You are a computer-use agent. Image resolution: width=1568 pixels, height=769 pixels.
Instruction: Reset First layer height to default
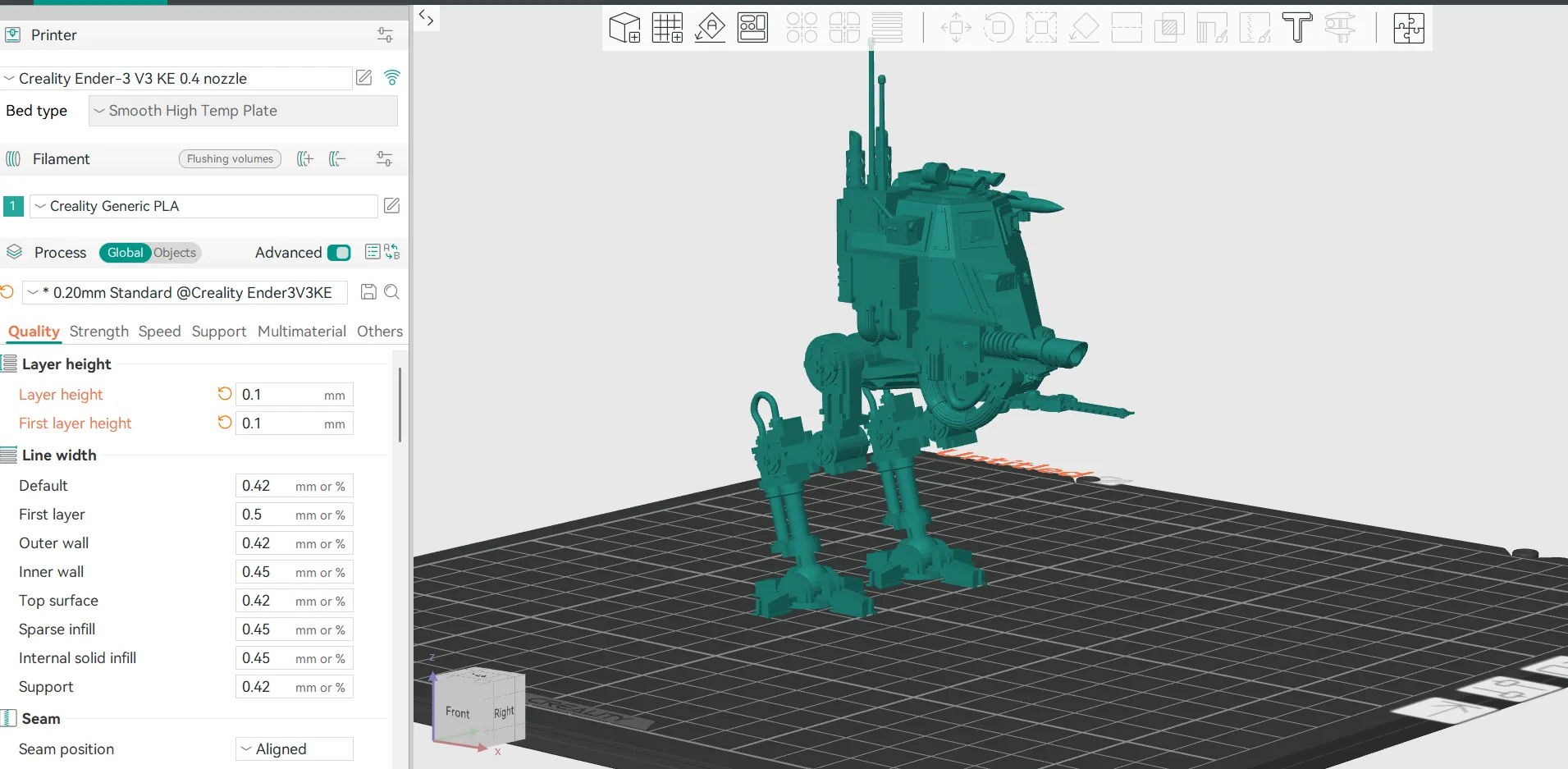click(225, 423)
